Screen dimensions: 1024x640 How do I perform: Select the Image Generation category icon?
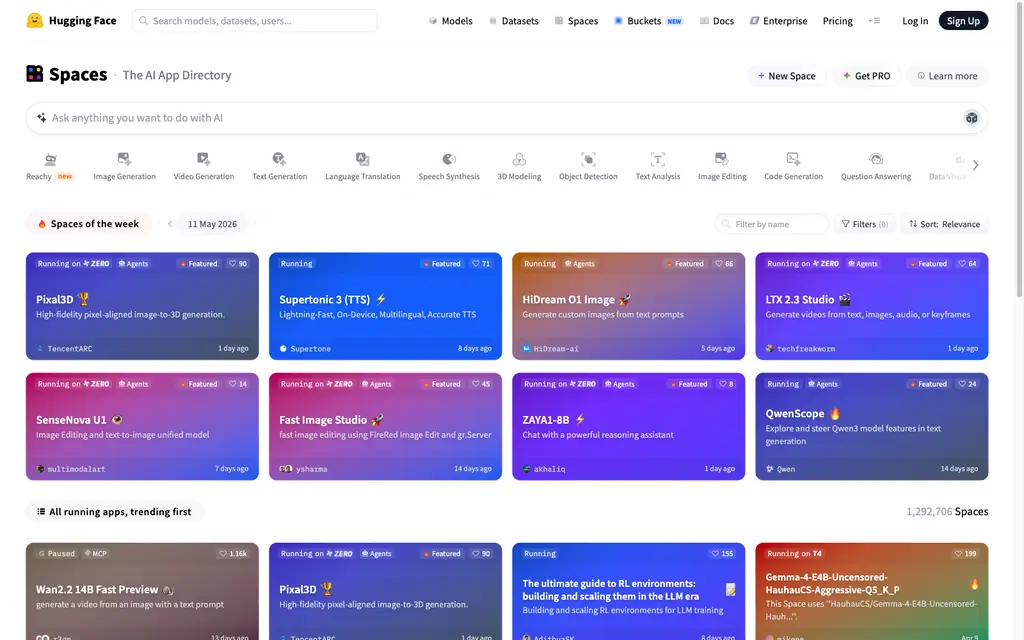124,159
